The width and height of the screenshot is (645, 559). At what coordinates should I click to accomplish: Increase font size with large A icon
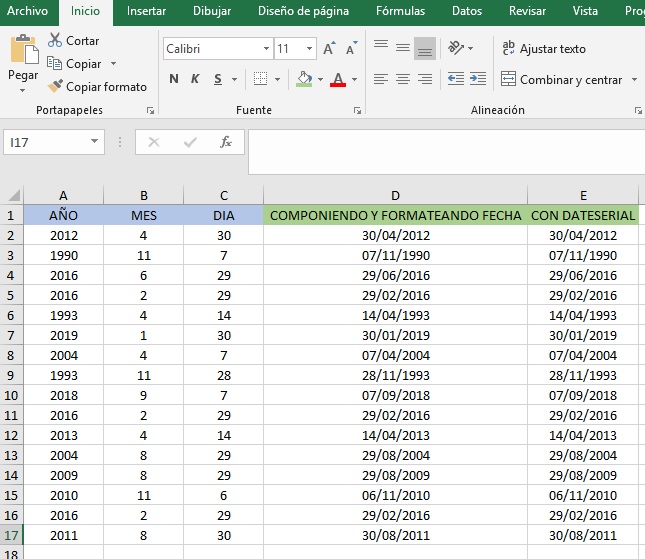tap(330, 49)
